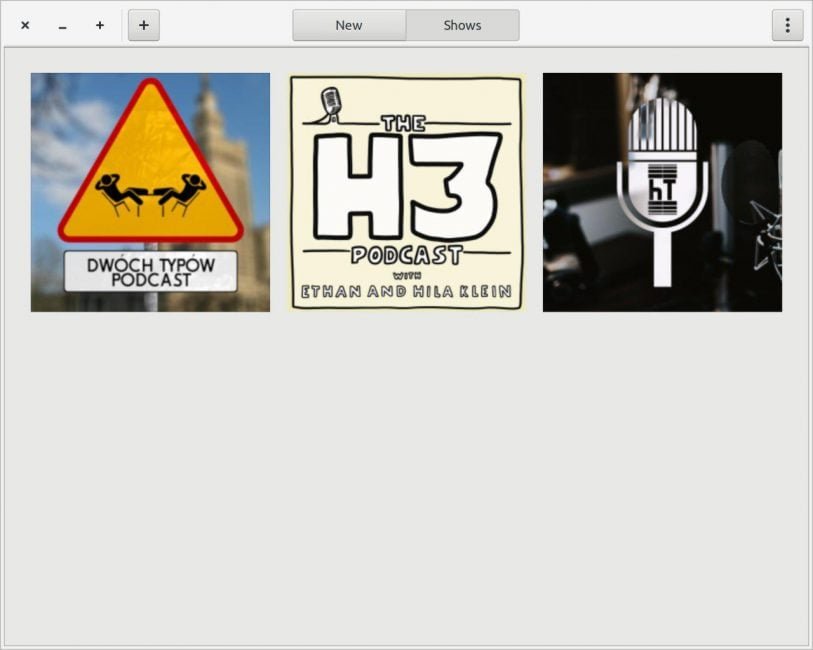Open the hT microphone podcast cover
Screen dimensions: 813x650
[662, 192]
